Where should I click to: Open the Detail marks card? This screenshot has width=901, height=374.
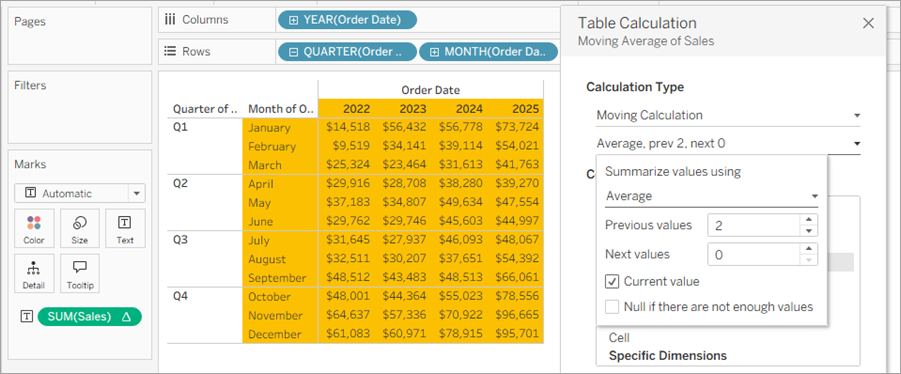pyautogui.click(x=34, y=273)
